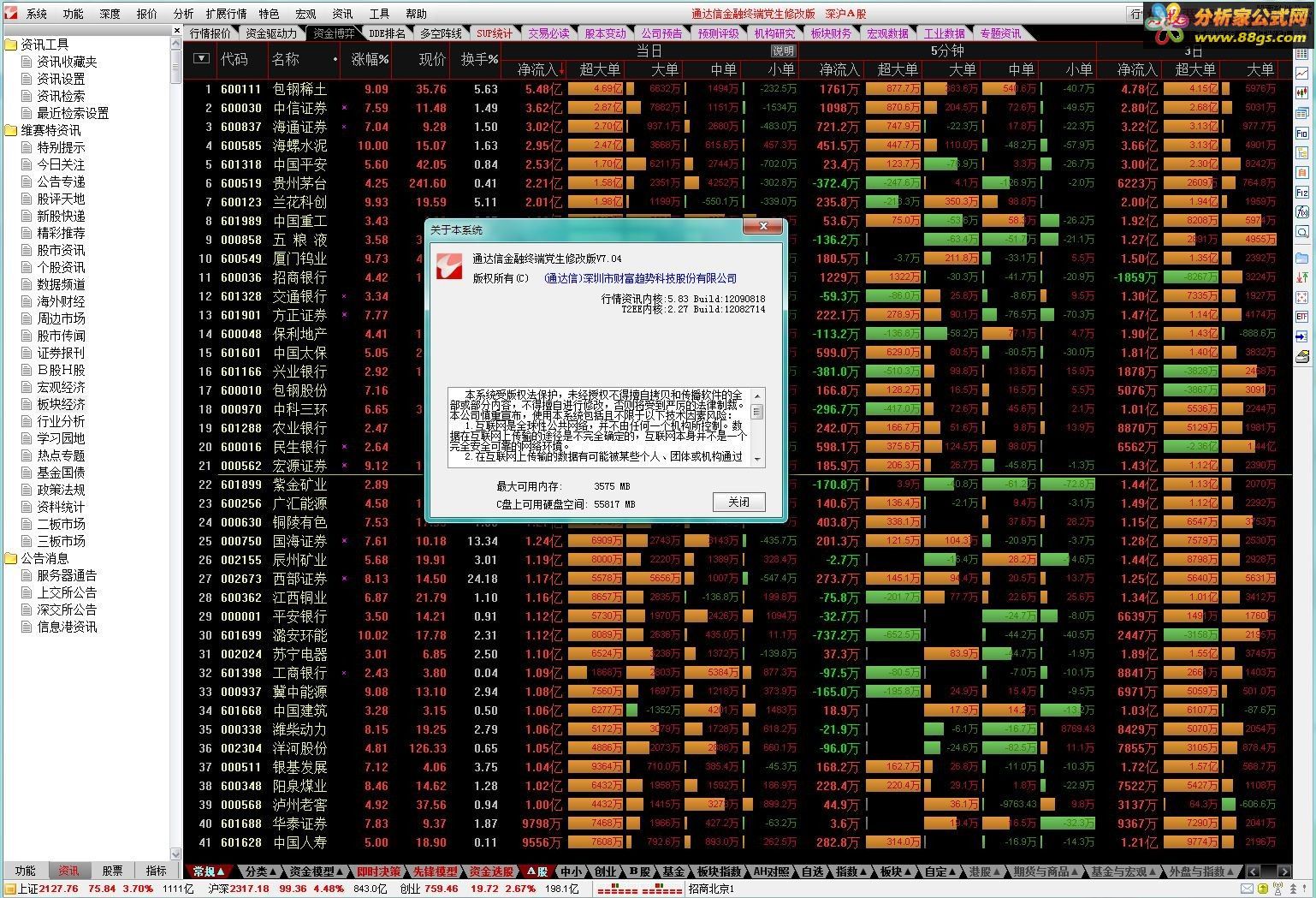Click the 自 self-selected stocks icon
This screenshot has width=1316, height=898.
[x=1302, y=172]
